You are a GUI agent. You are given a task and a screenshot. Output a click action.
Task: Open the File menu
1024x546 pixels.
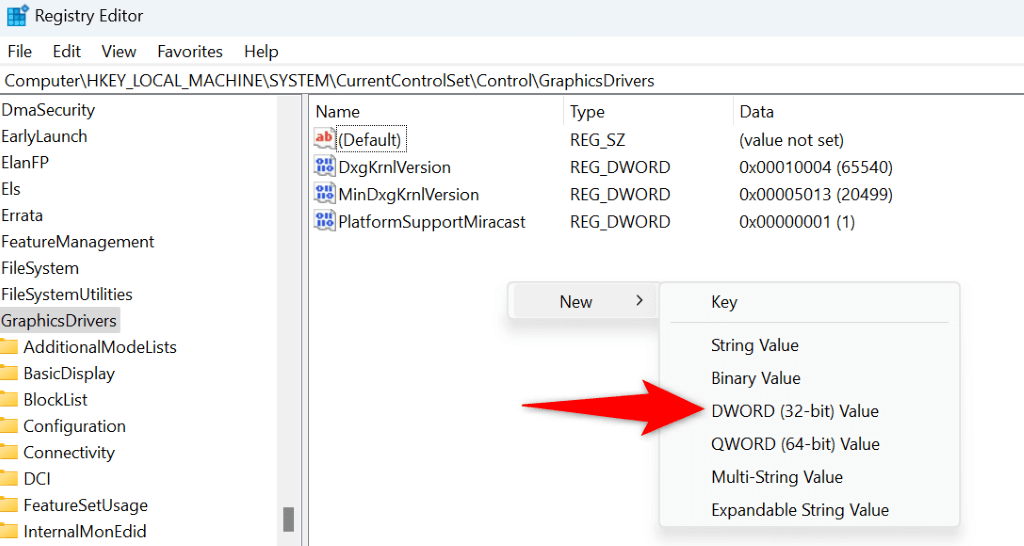19,51
